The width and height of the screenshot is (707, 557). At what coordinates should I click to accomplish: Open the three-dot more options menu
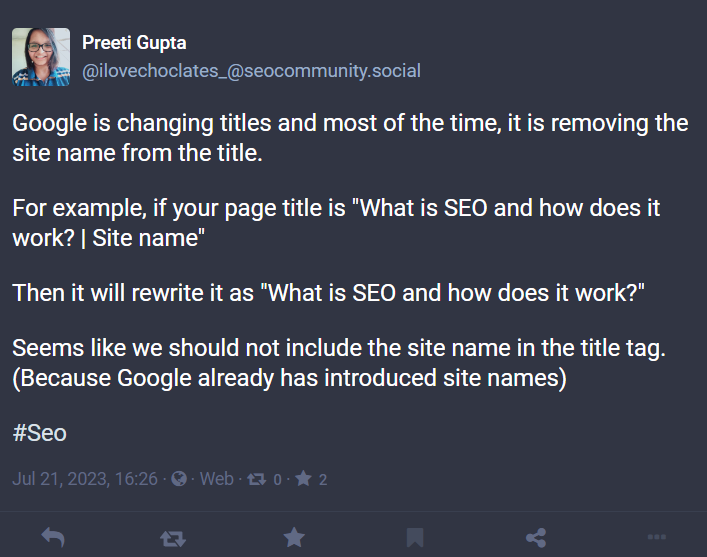point(656,537)
